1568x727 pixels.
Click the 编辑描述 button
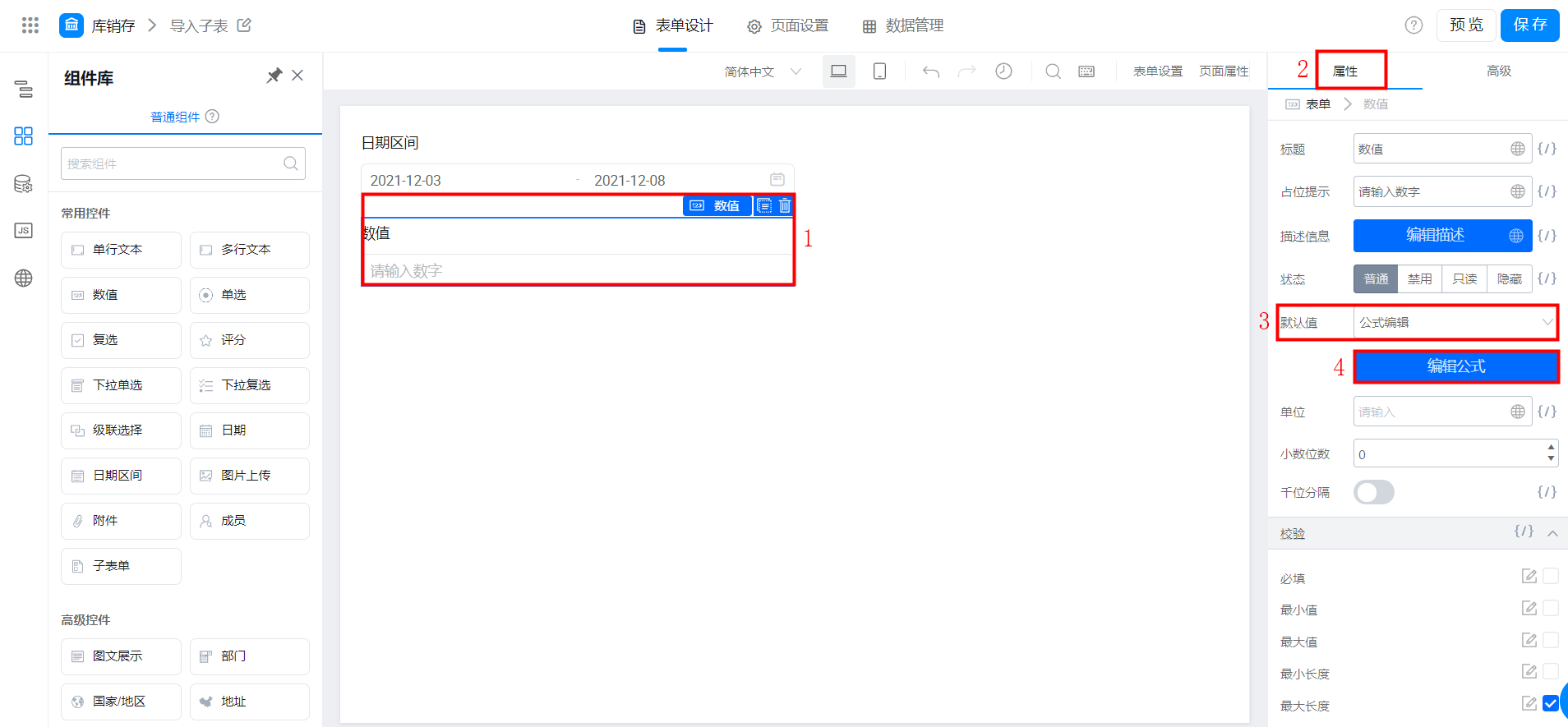[x=1442, y=236]
